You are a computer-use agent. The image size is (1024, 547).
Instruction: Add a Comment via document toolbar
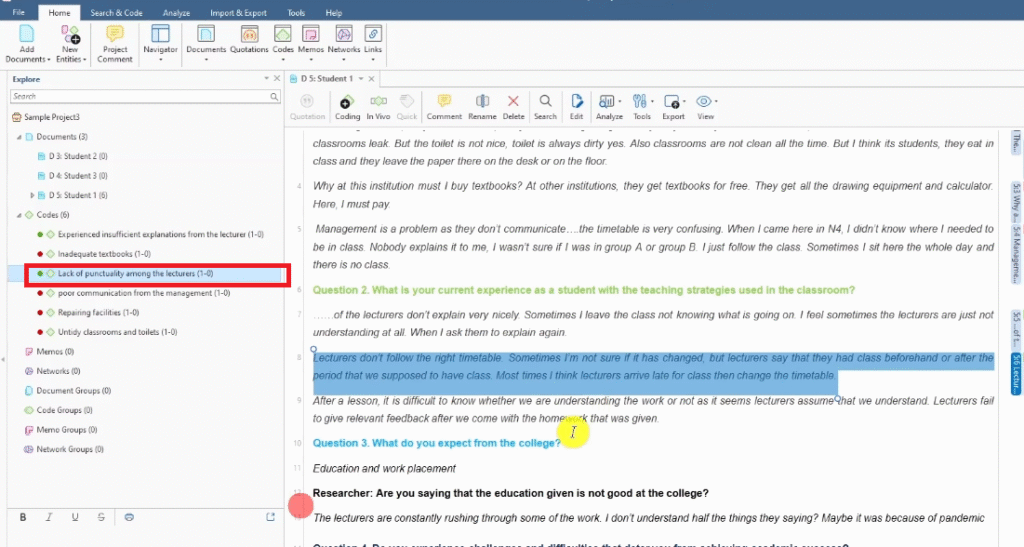point(444,106)
